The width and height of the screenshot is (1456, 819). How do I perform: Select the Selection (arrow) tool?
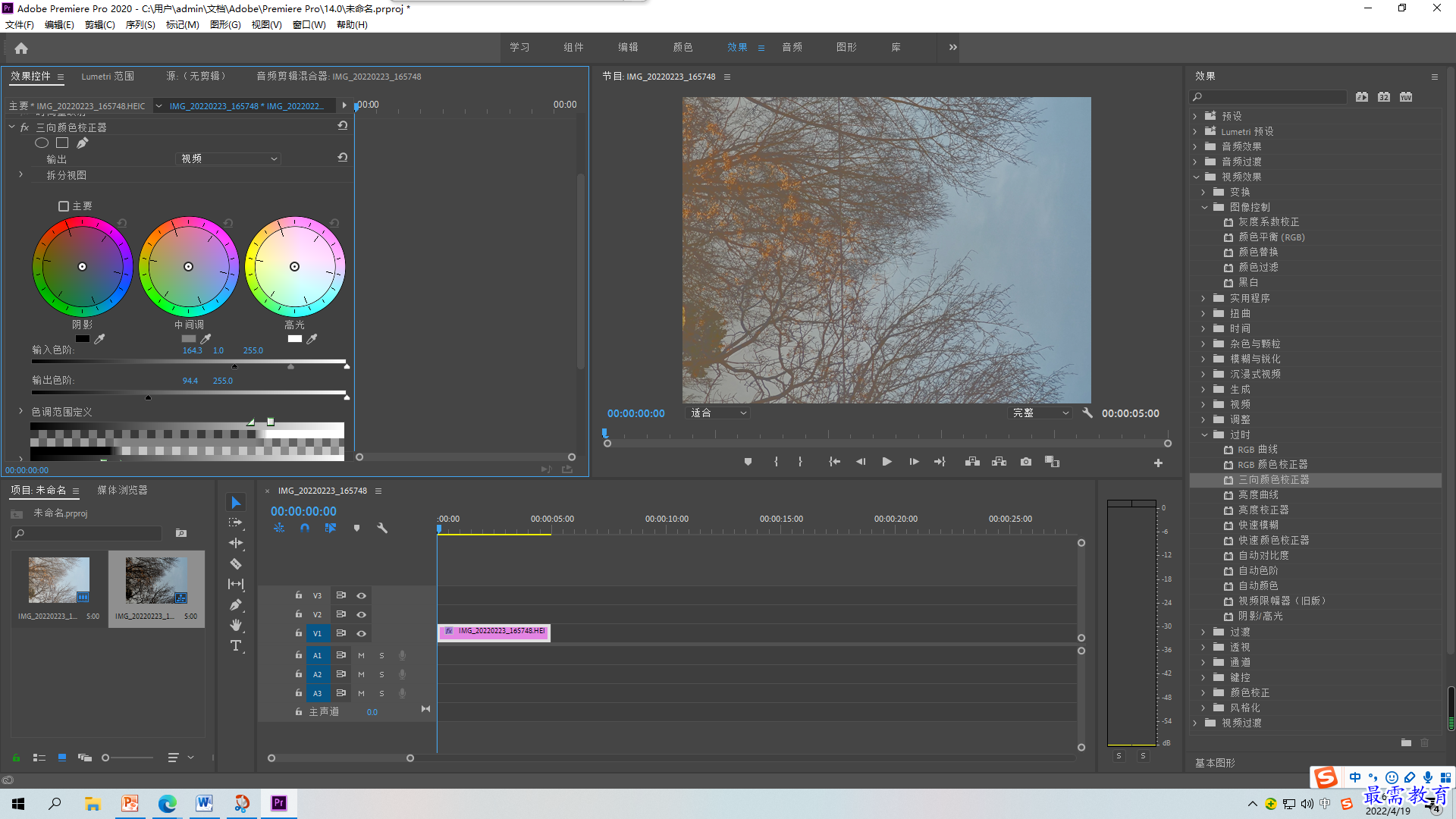click(236, 503)
